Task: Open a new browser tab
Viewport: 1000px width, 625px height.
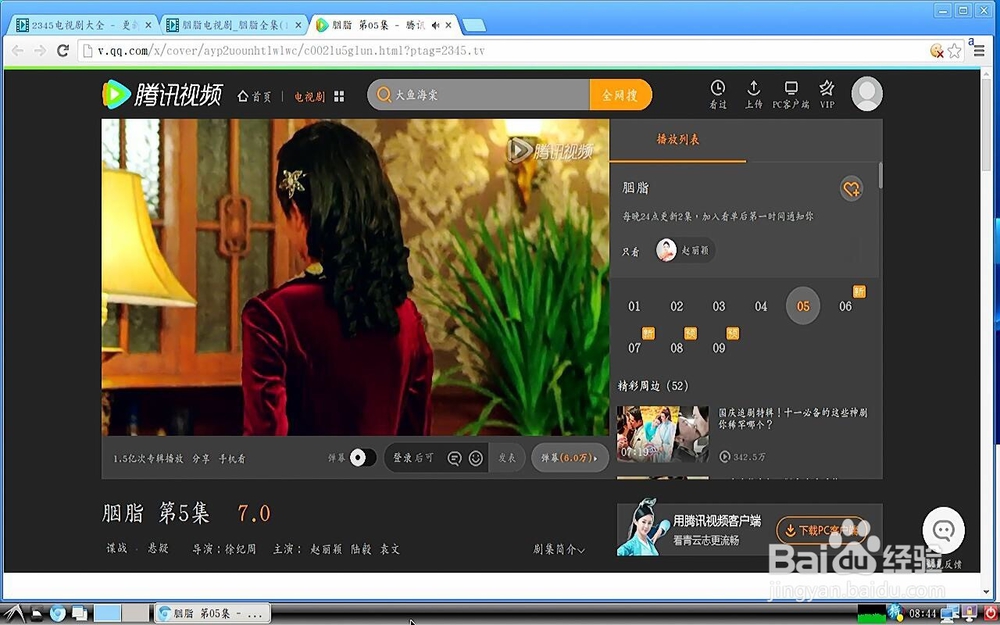Action: [473, 26]
